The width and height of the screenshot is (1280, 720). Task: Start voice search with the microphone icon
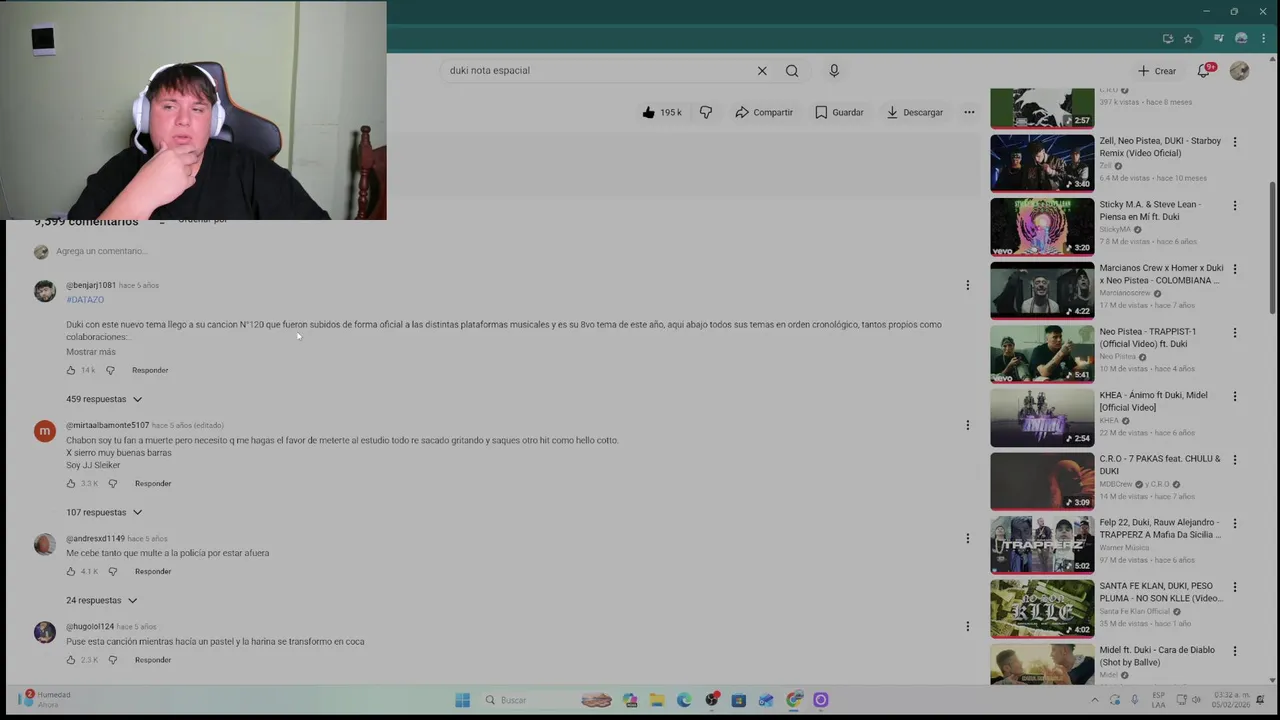point(834,70)
